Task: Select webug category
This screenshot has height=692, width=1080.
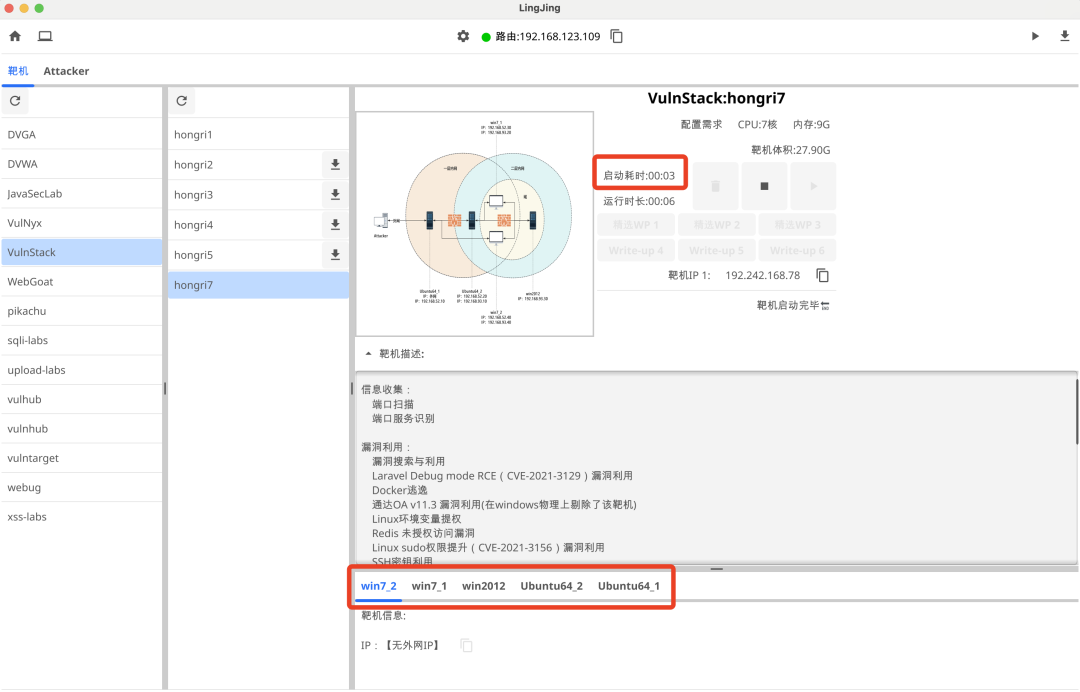Action: coord(81,487)
